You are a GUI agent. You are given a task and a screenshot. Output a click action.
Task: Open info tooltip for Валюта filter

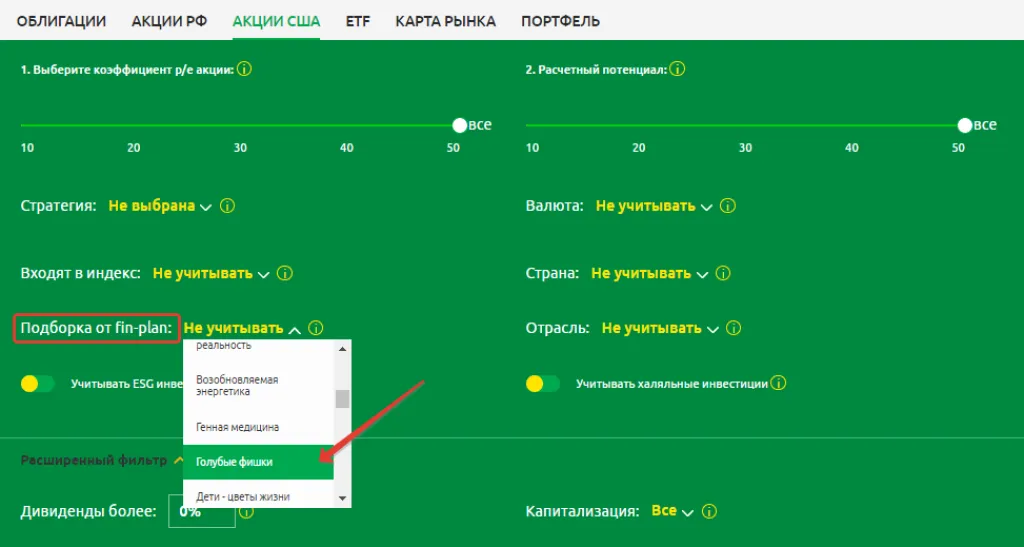coord(727,206)
